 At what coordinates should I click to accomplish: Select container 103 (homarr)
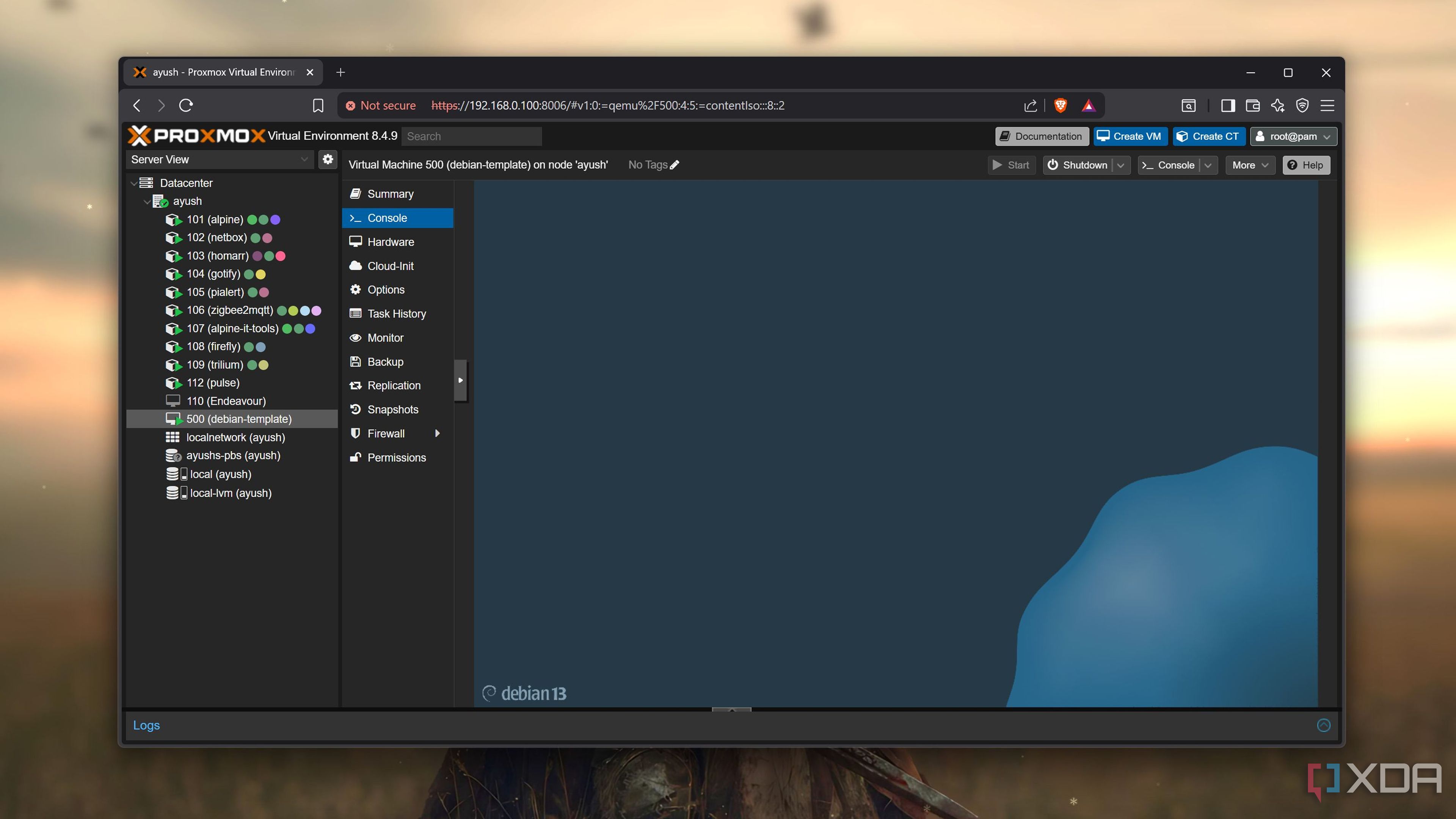tap(232, 256)
